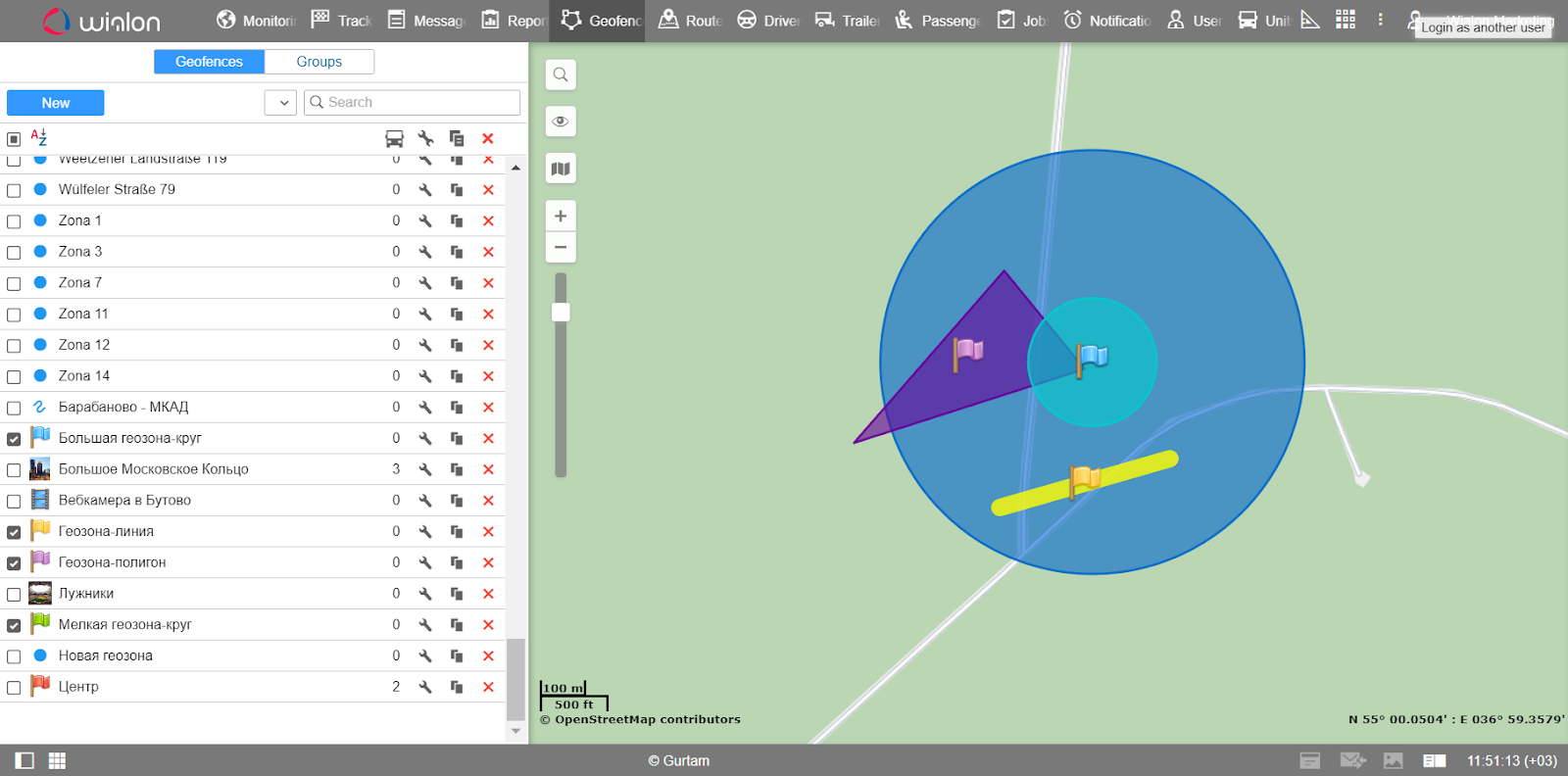
Task: Open the three-dots more menu
Action: click(x=1380, y=20)
